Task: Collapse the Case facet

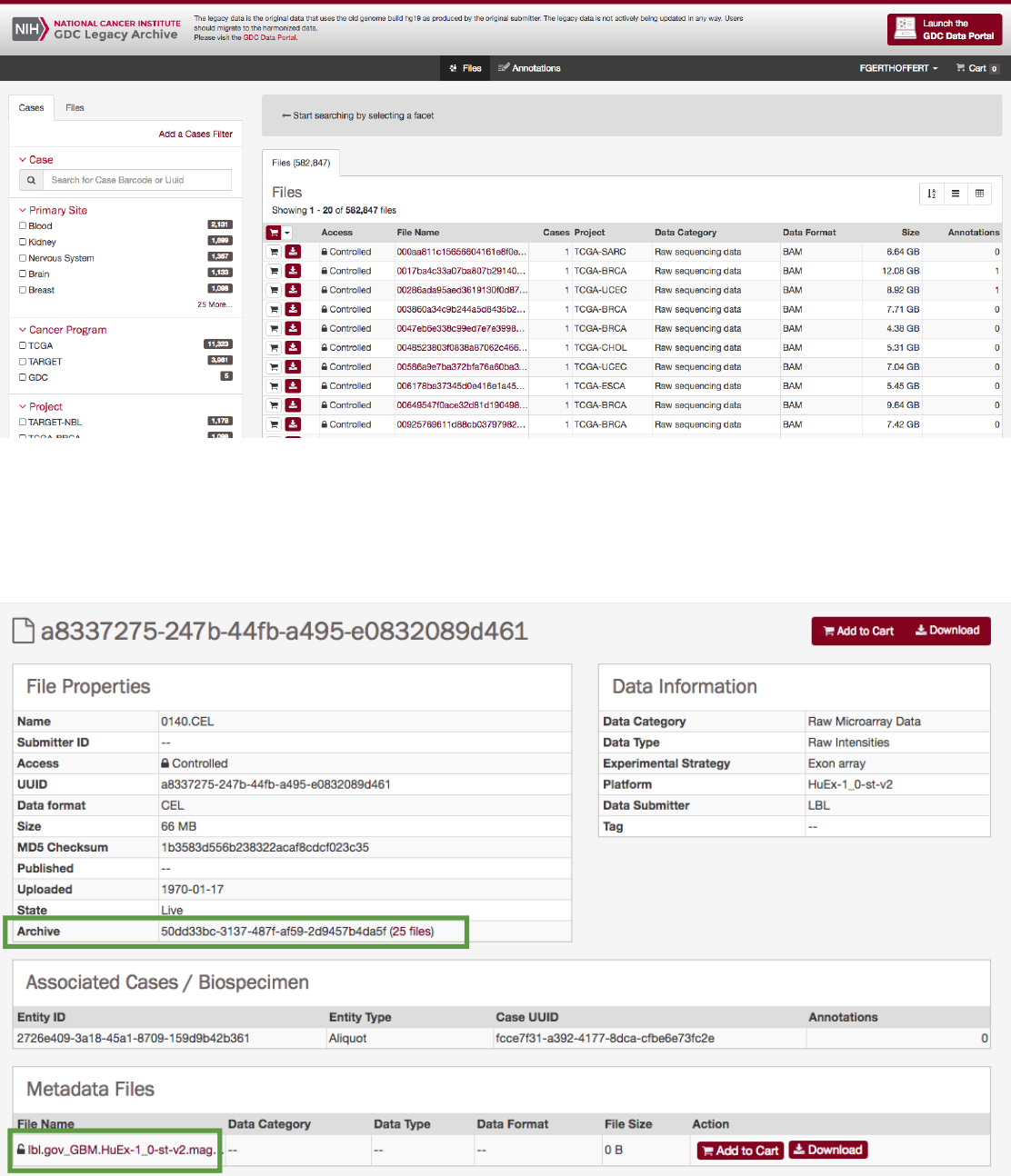Action: point(35,160)
